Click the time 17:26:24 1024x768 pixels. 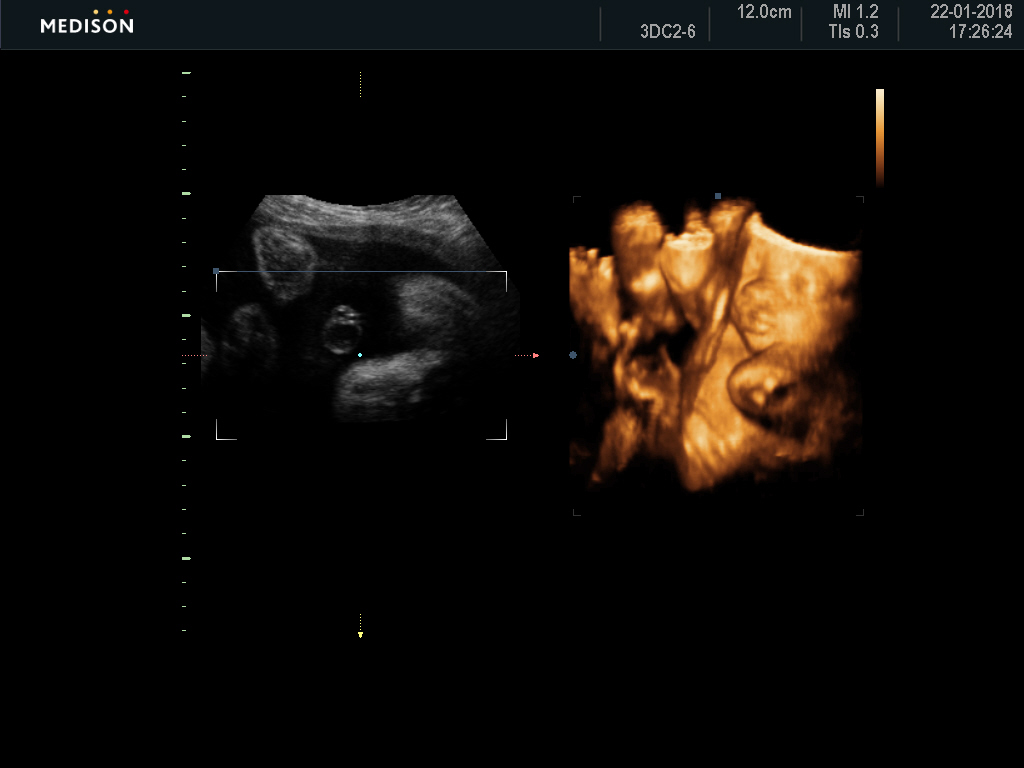coord(980,32)
